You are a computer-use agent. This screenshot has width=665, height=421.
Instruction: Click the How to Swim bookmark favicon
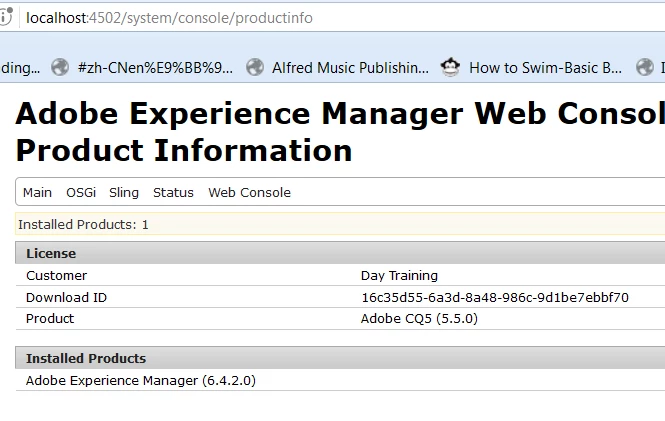pyautogui.click(x=451, y=68)
